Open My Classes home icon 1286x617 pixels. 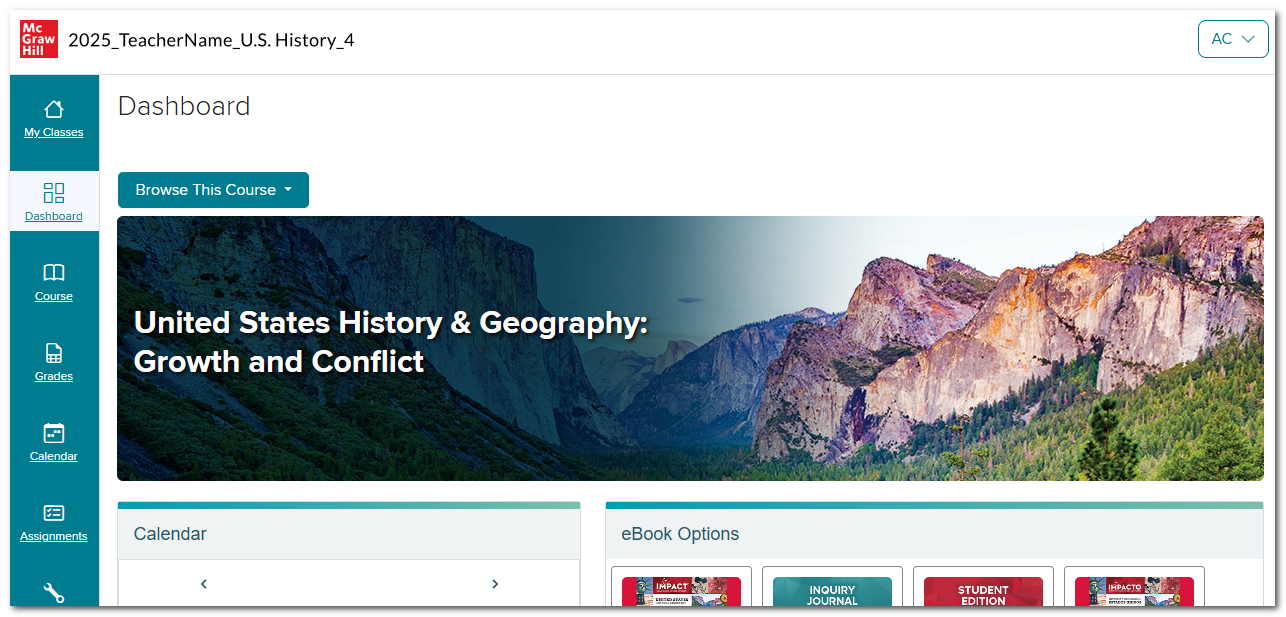tap(54, 108)
